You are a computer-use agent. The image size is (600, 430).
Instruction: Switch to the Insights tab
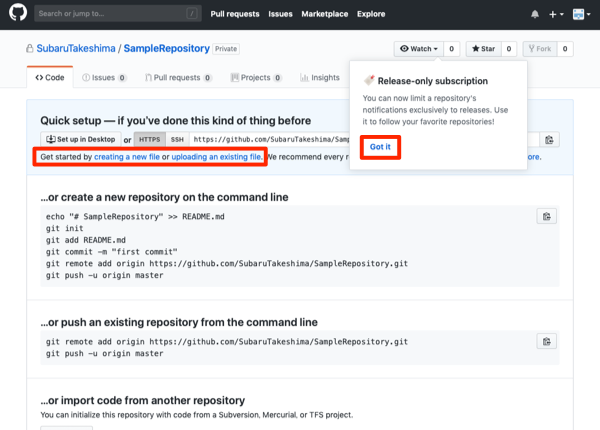coord(320,78)
